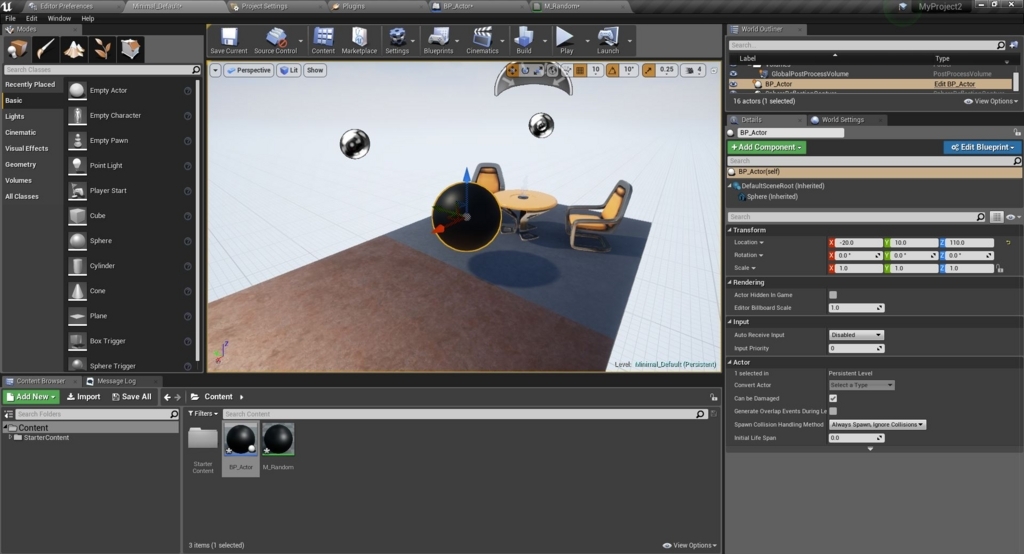1024x554 pixels.
Task: Click the Search Classes field
Action: [102, 69]
